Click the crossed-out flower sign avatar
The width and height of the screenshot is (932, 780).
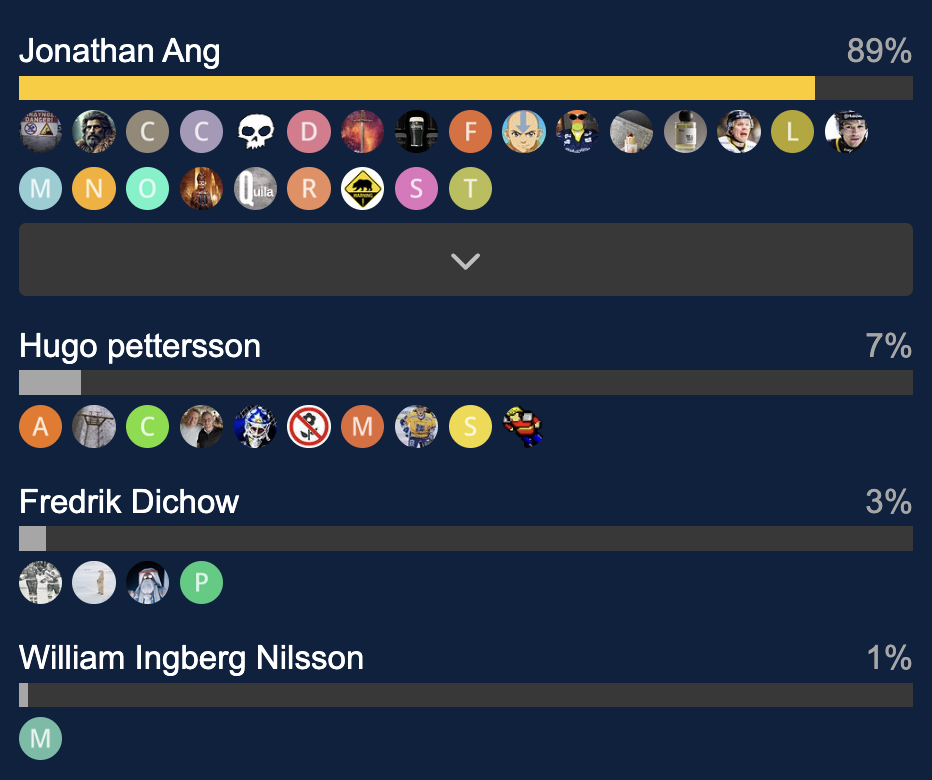309,427
